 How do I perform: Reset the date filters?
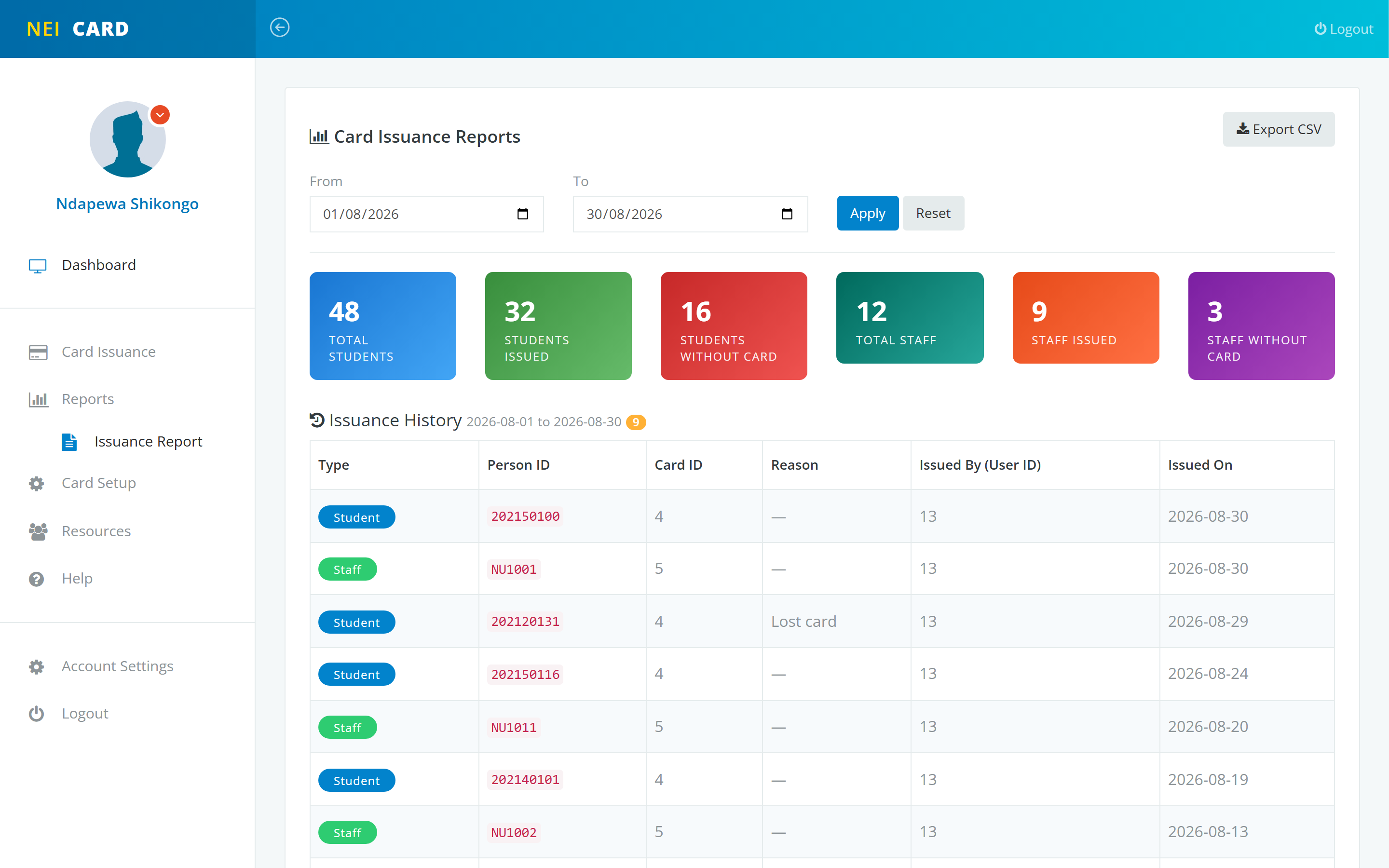coord(933,213)
